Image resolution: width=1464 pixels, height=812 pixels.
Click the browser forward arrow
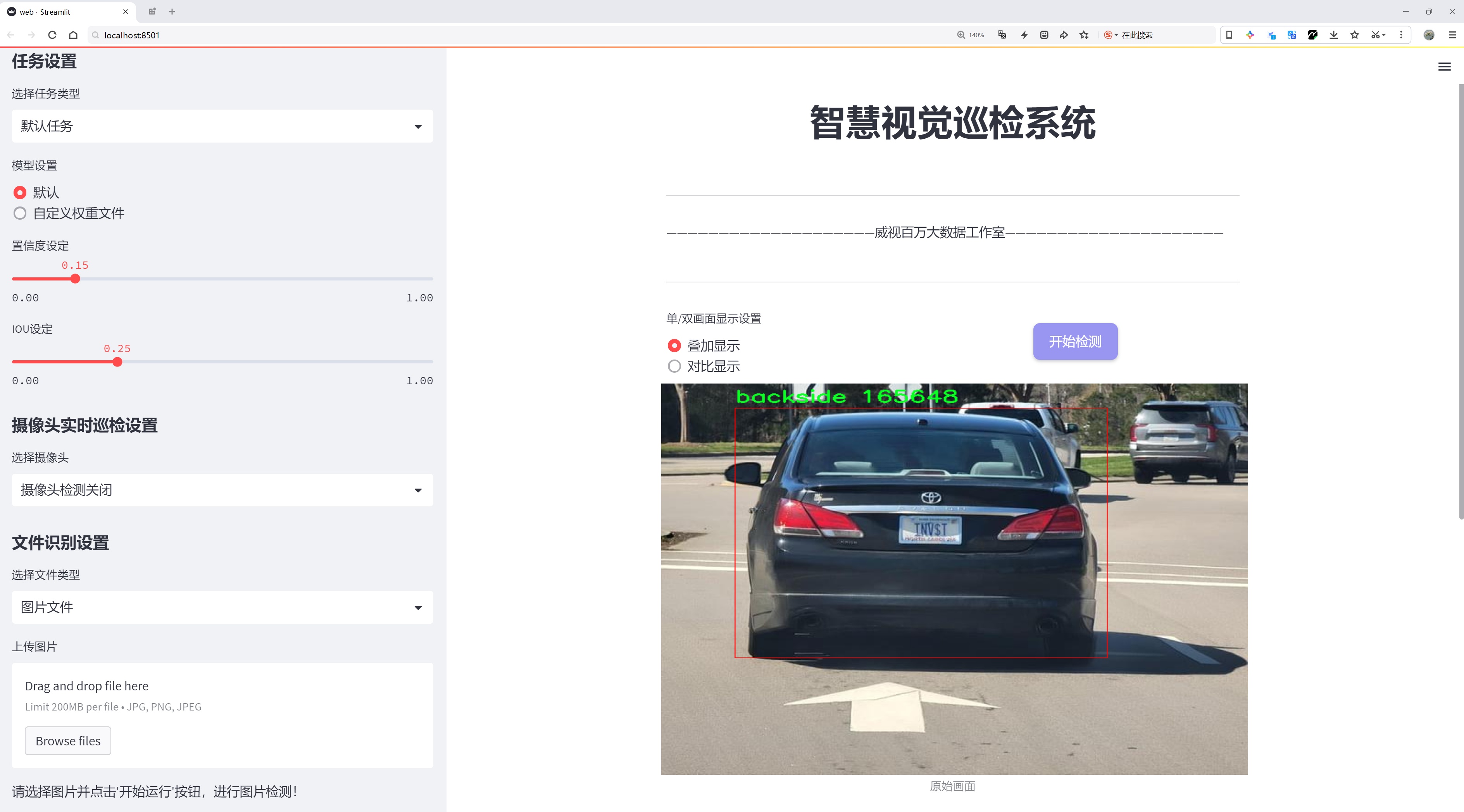point(31,35)
